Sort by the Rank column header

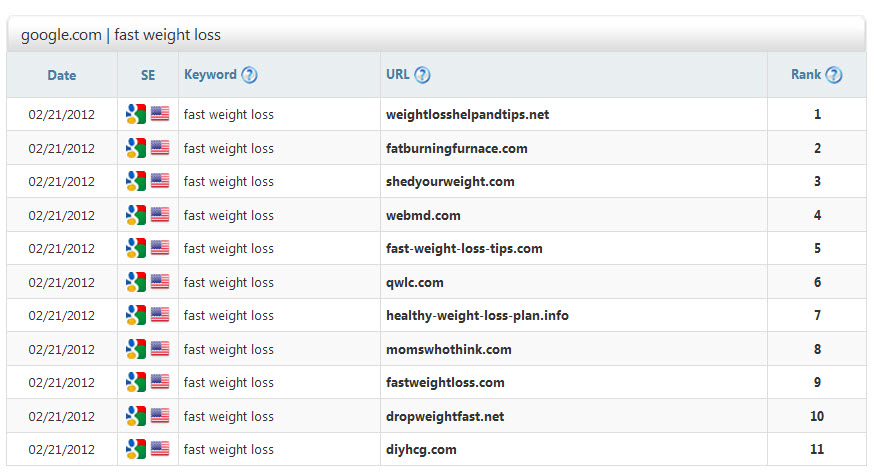click(x=806, y=75)
